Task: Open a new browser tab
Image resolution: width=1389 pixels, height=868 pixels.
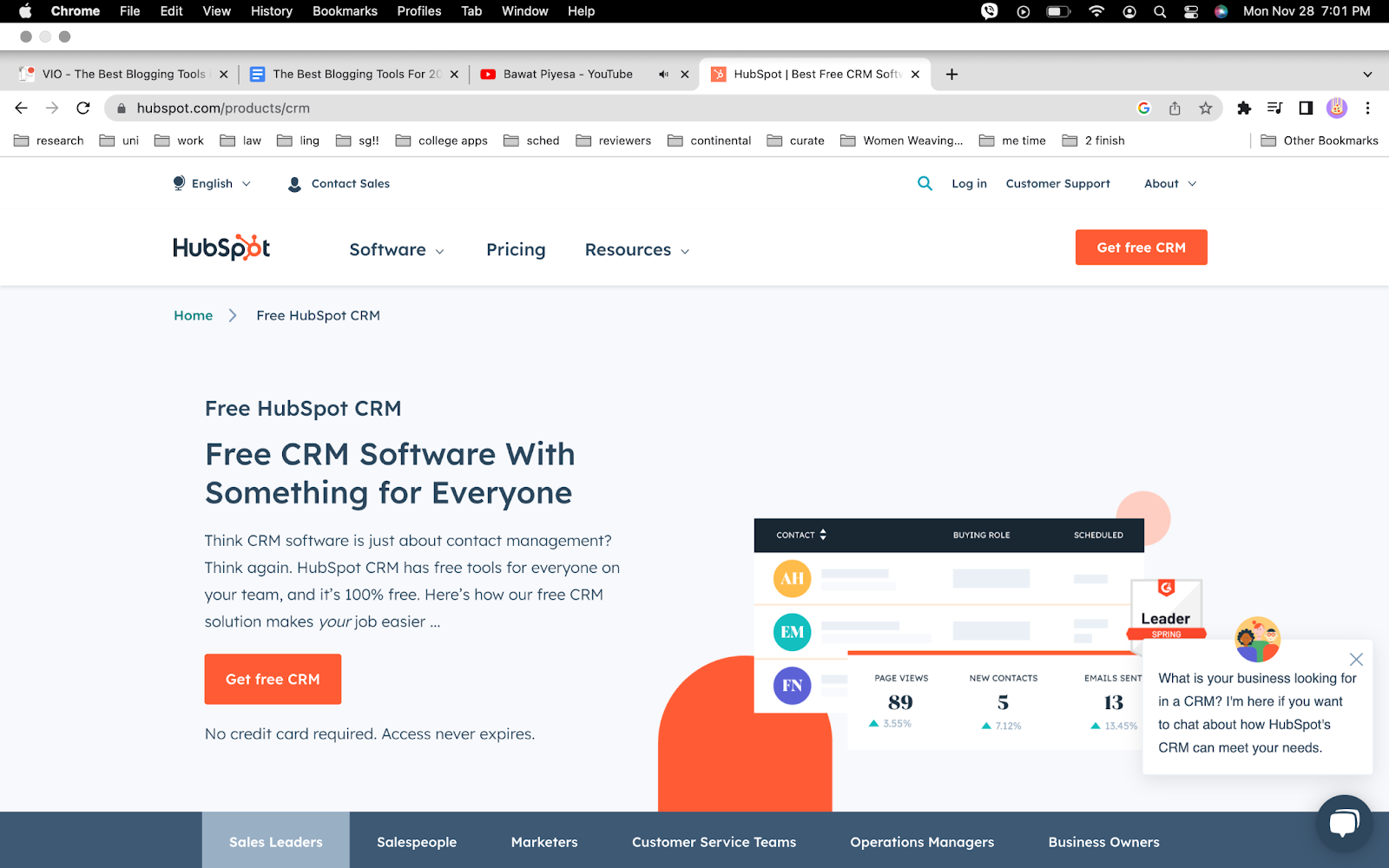Action: click(x=951, y=74)
